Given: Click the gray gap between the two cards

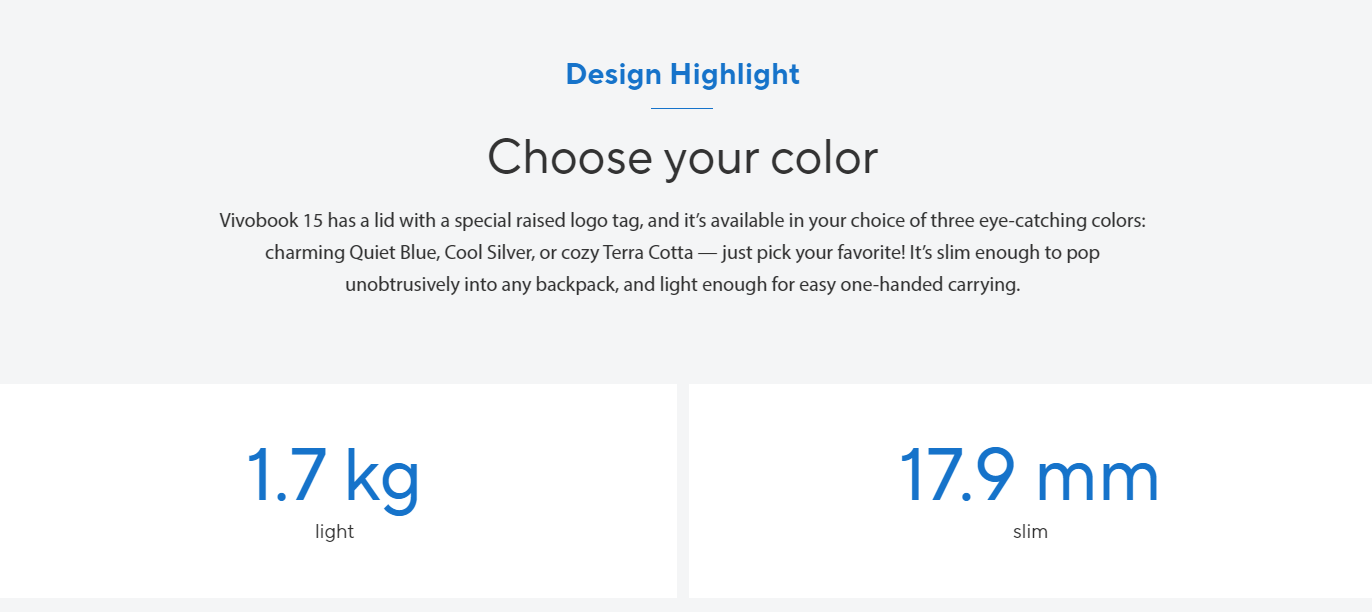Looking at the screenshot, I should 683,490.
